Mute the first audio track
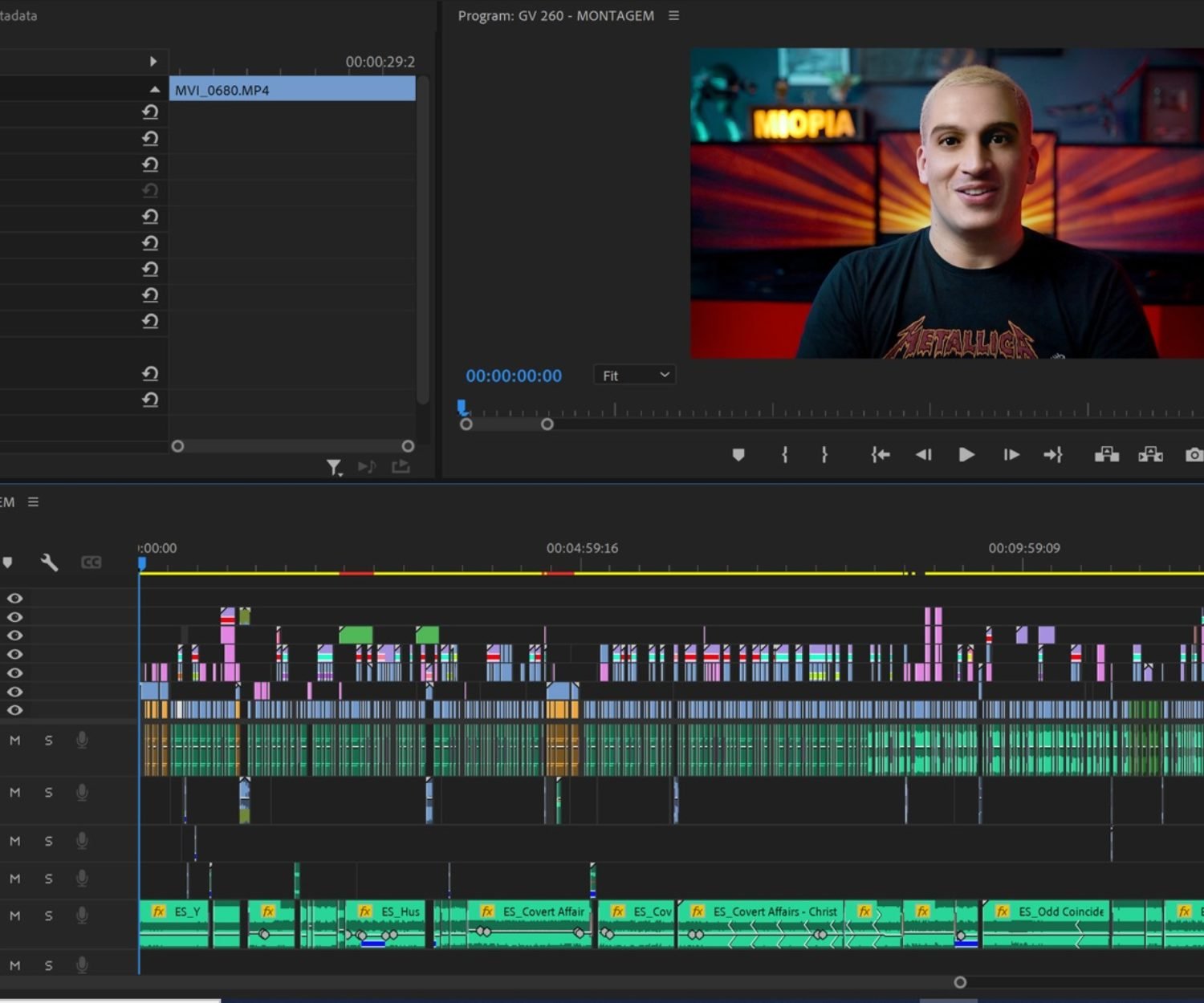 point(14,741)
